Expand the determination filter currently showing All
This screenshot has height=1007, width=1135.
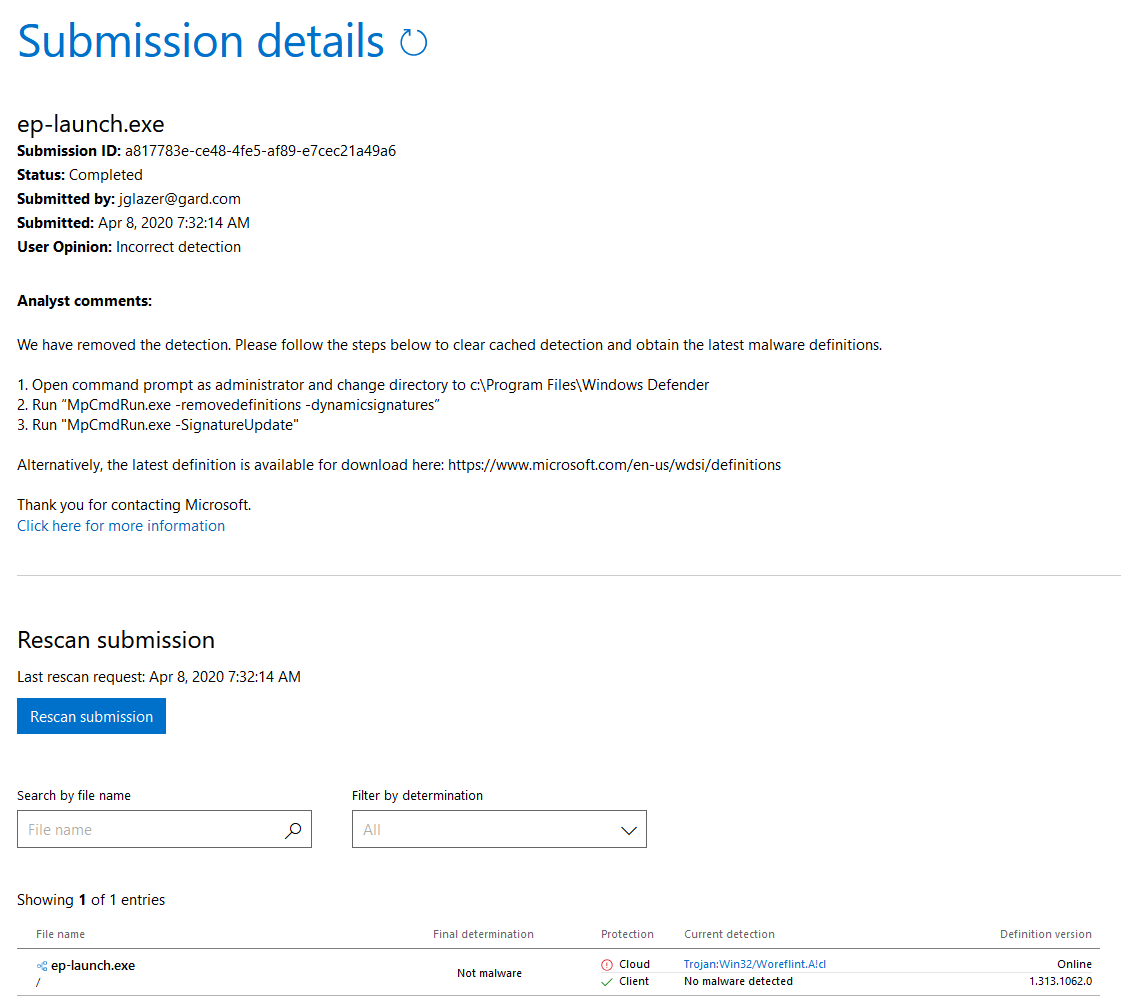point(498,829)
